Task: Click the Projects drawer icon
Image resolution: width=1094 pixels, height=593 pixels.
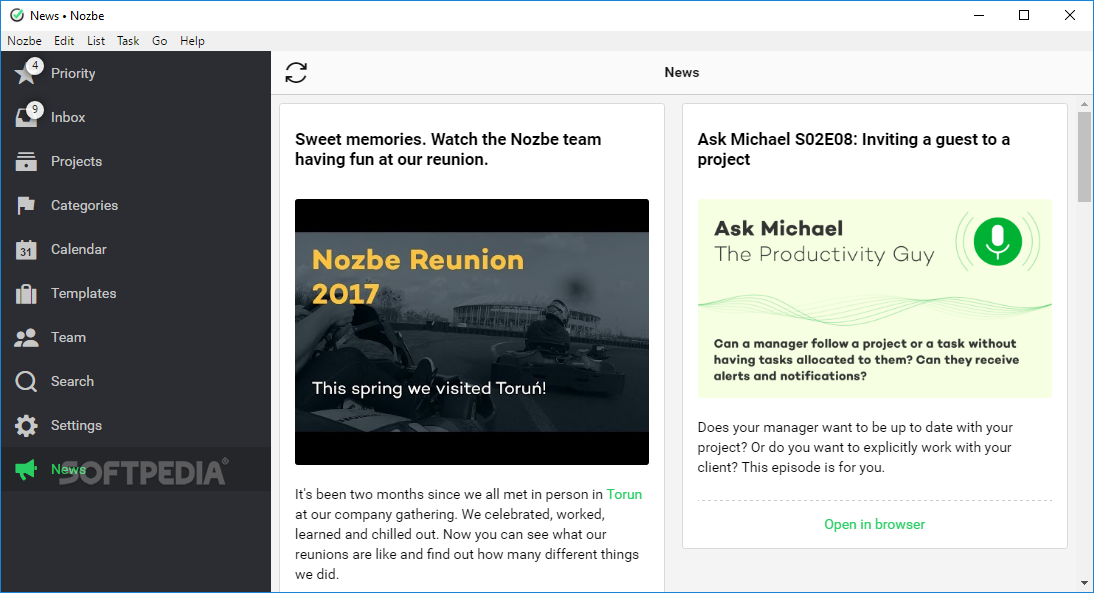Action: click(x=26, y=161)
